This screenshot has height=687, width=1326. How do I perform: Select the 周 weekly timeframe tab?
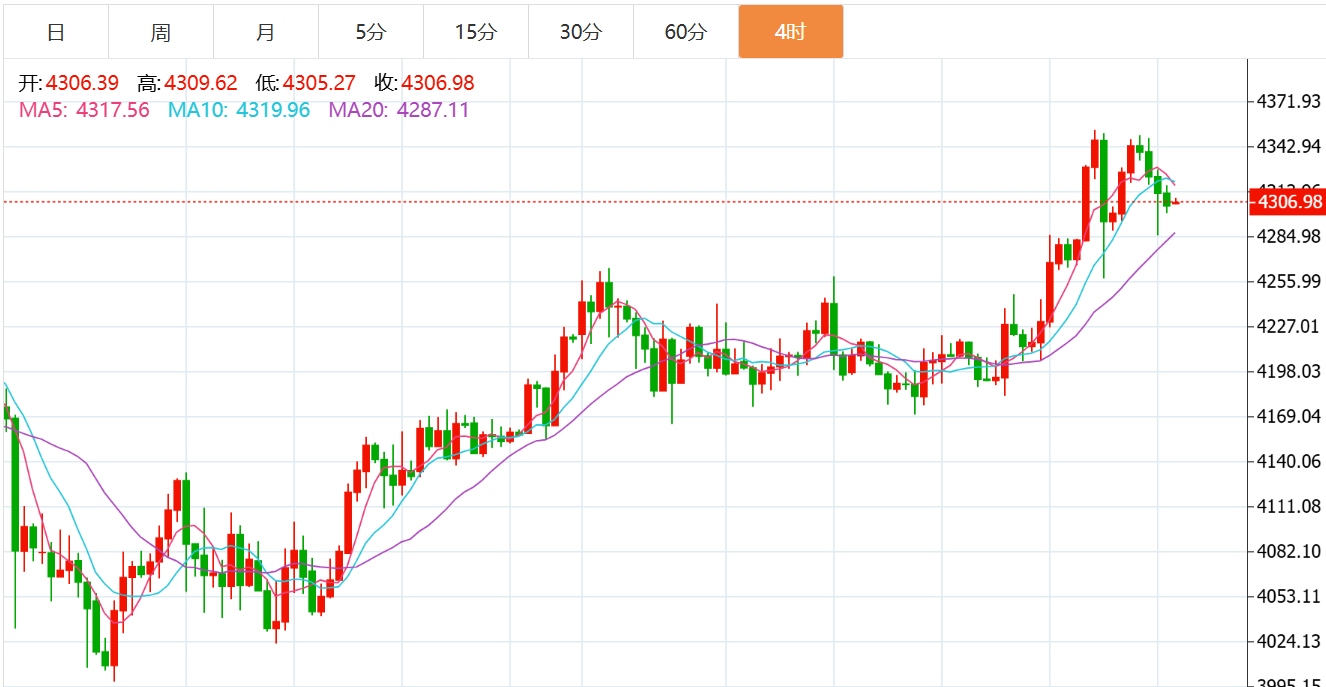coord(161,32)
